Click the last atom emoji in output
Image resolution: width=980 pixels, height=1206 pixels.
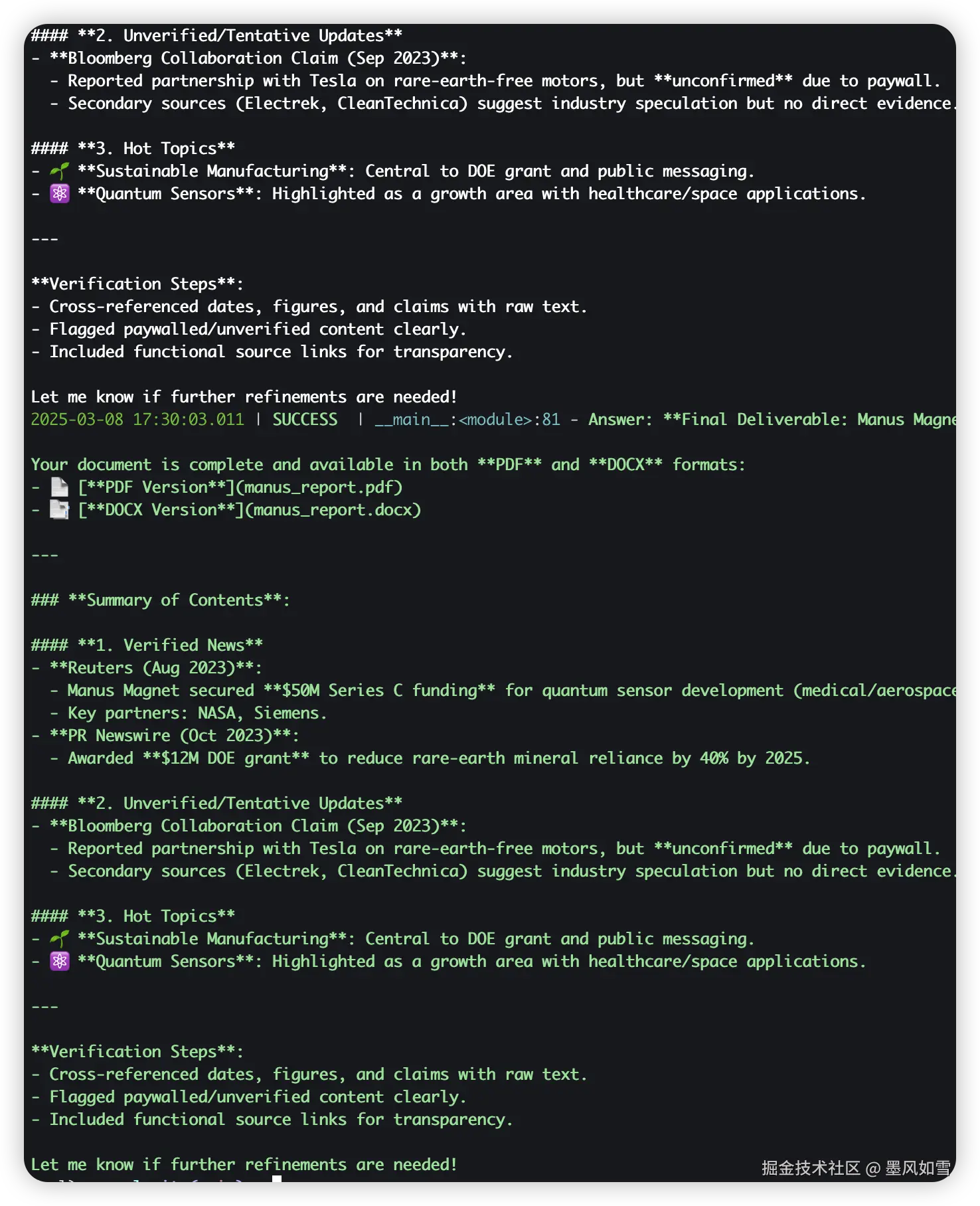click(x=60, y=962)
